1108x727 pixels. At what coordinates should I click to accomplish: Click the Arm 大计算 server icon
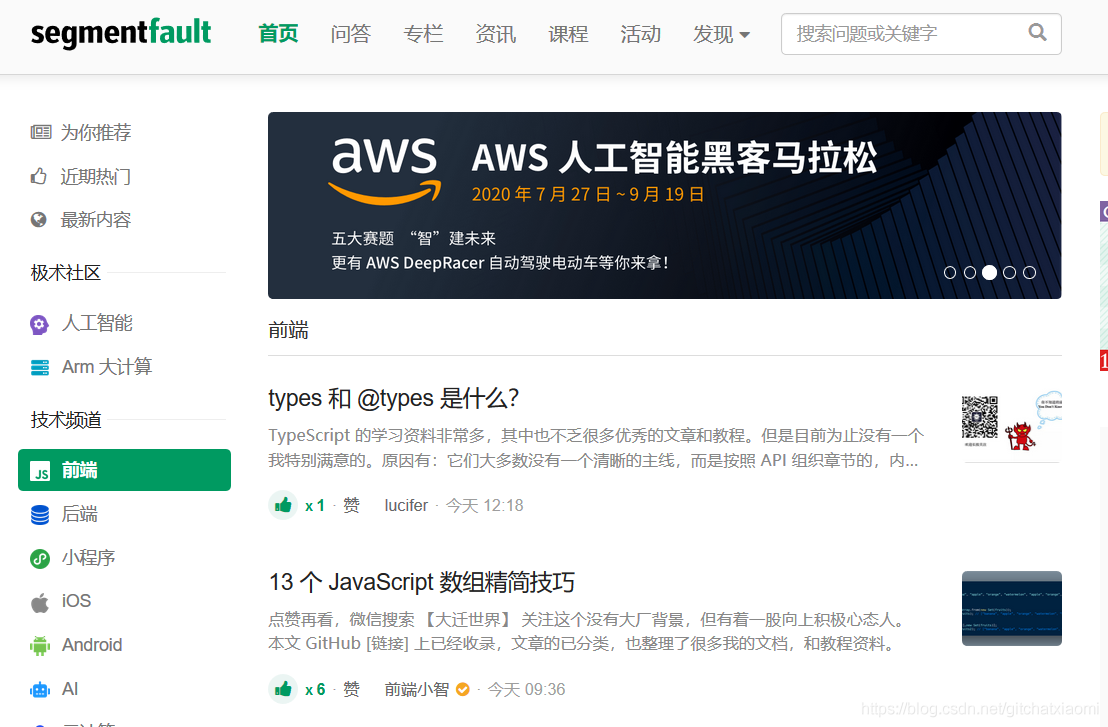40,367
